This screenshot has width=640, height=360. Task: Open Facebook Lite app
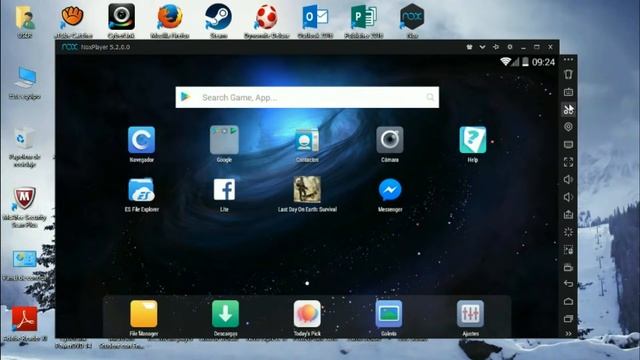point(224,190)
